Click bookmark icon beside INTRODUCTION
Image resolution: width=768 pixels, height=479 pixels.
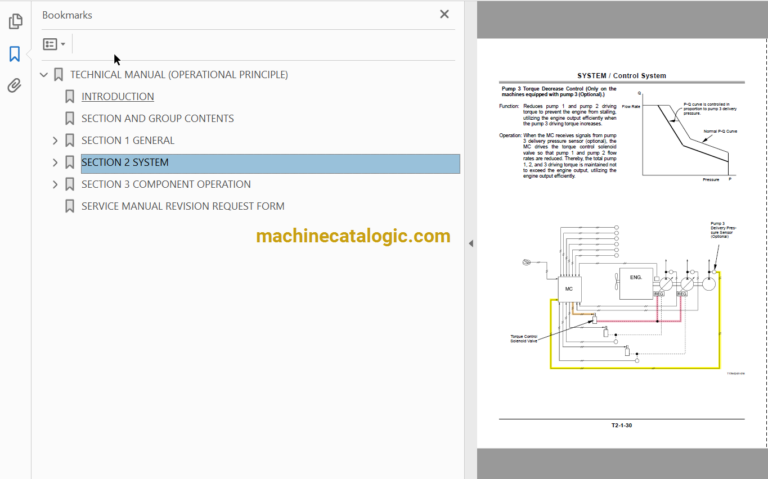70,96
